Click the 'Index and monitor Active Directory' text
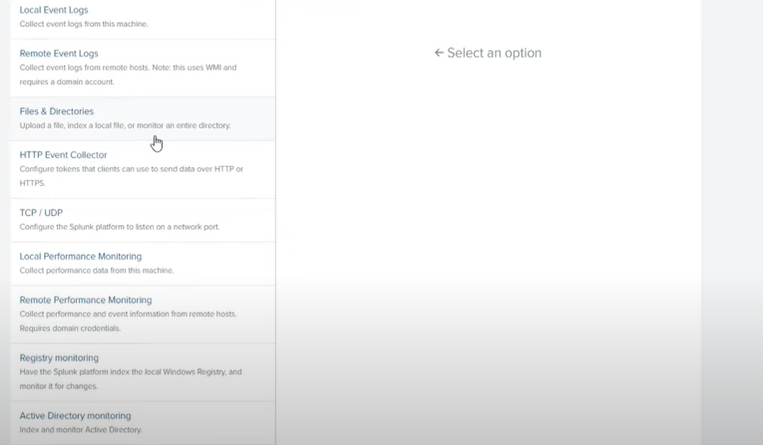The width and height of the screenshot is (763, 445). point(81,430)
